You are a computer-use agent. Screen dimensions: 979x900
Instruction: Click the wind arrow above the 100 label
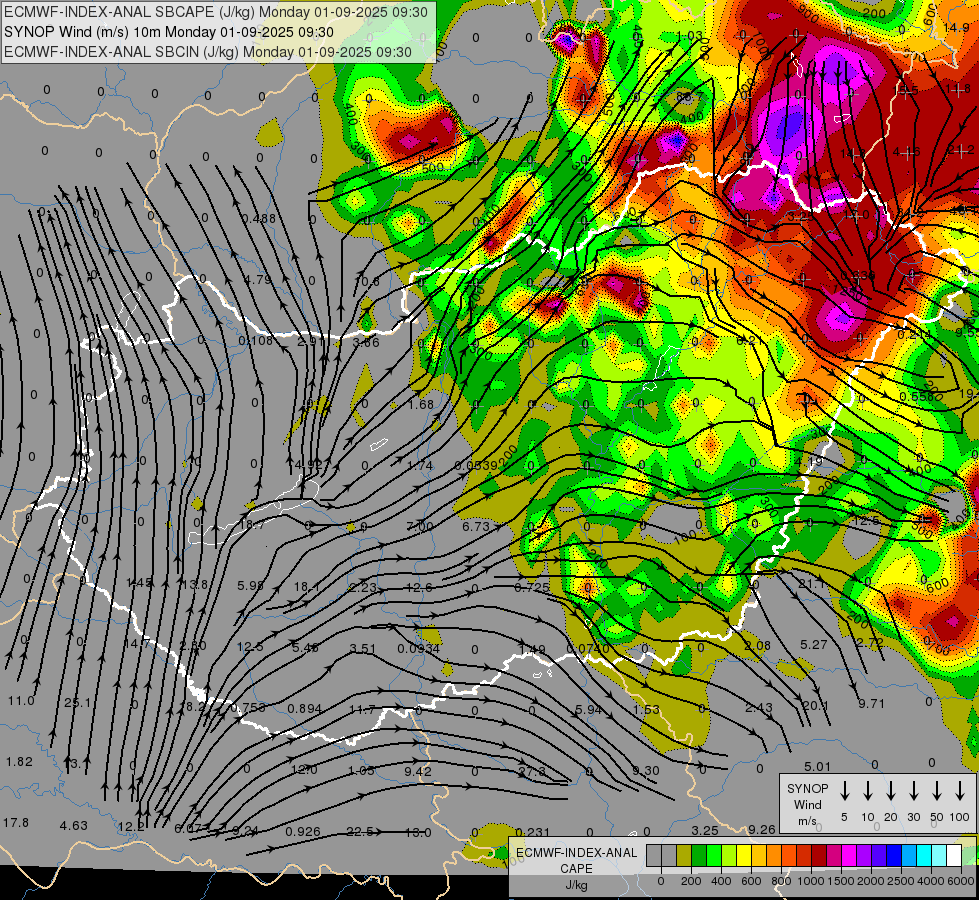(x=960, y=791)
